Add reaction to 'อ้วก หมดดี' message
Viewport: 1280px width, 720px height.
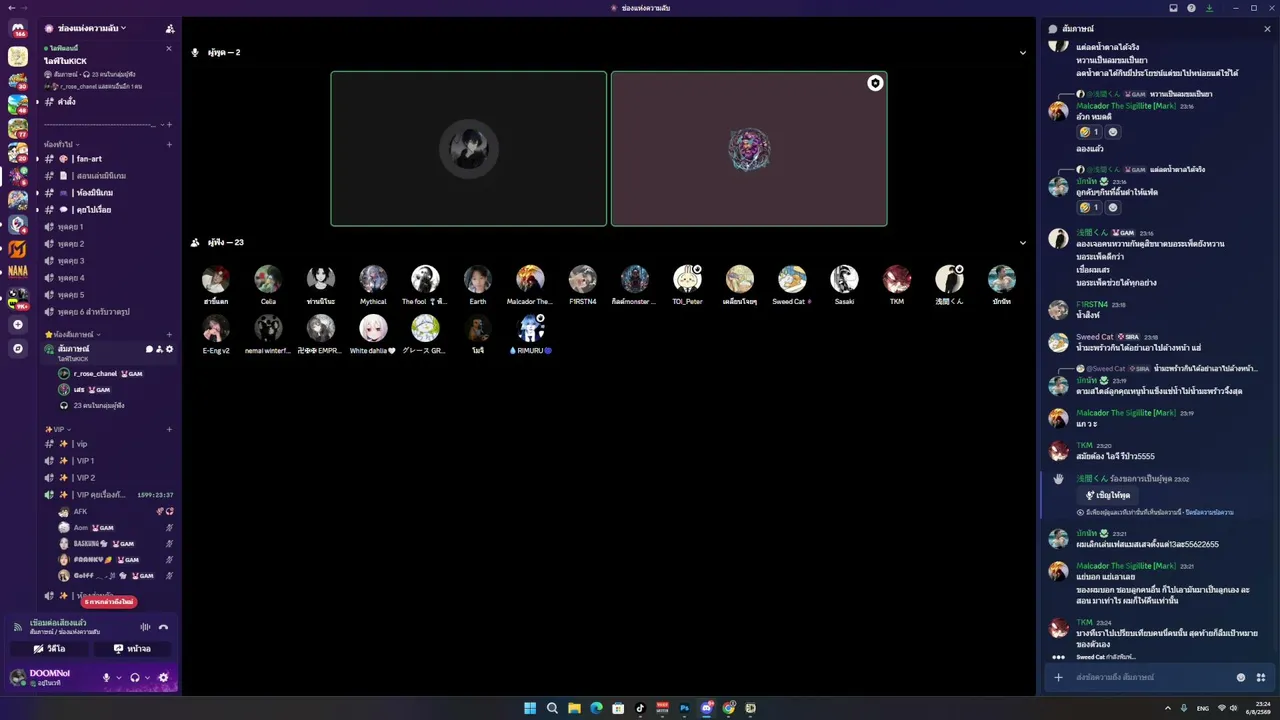[1113, 132]
